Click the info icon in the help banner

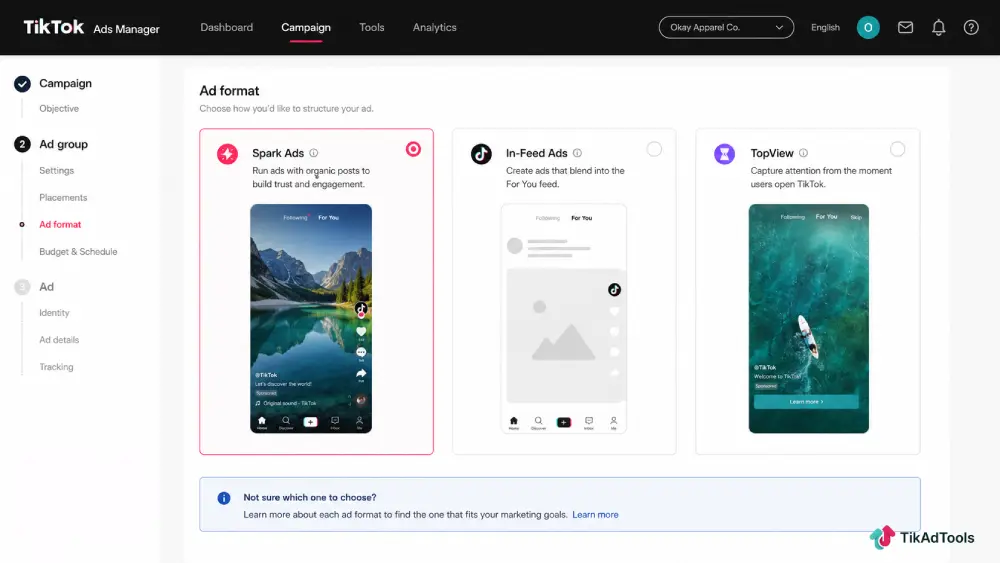pyautogui.click(x=224, y=498)
